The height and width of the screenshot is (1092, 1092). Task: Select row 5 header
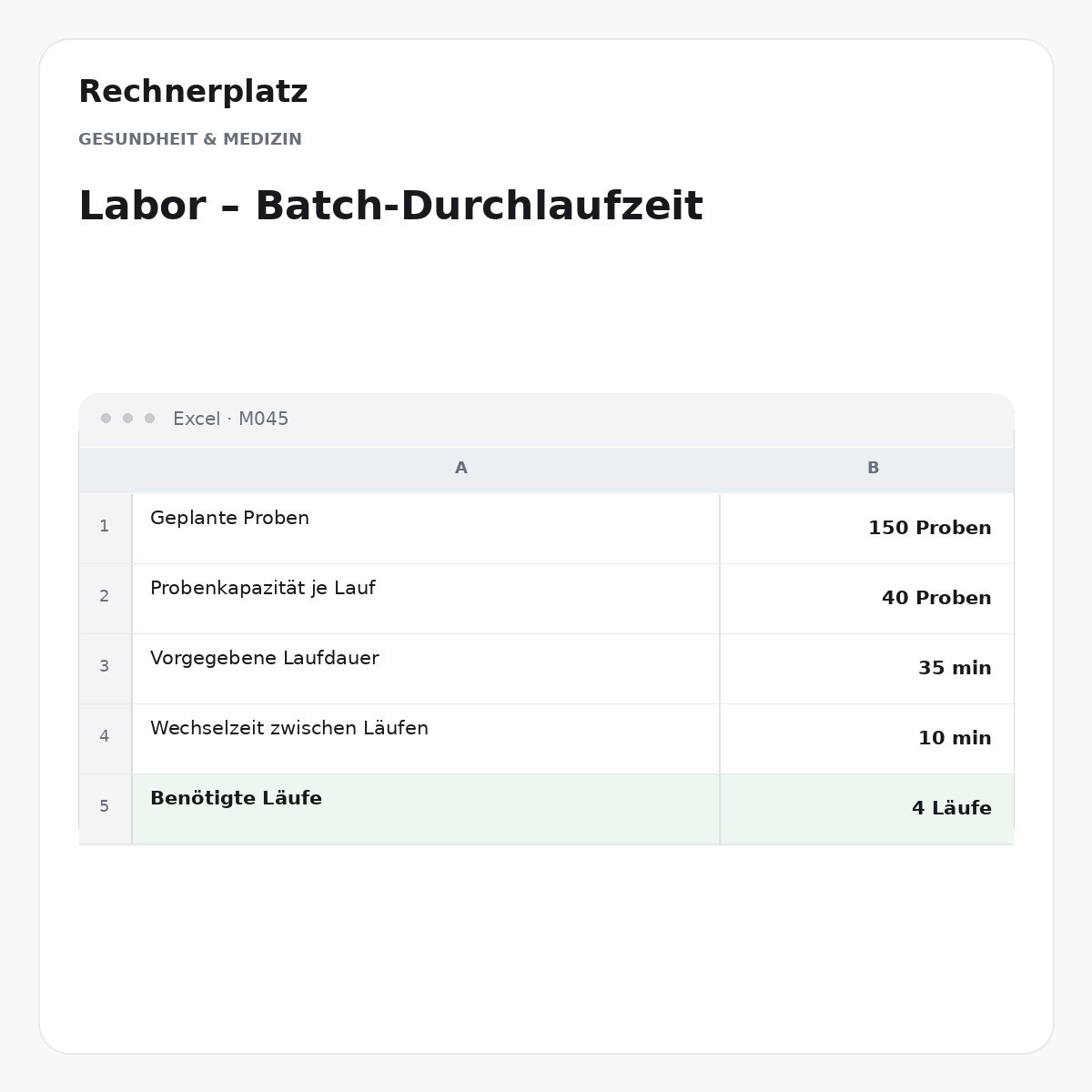[106, 808]
